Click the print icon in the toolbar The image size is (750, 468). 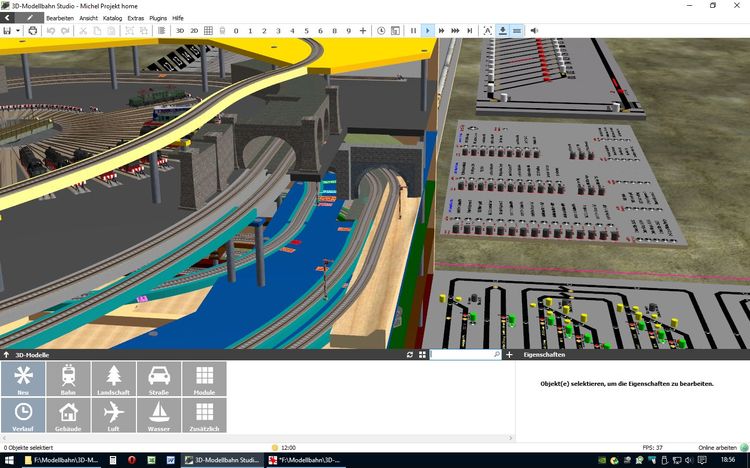point(33,31)
